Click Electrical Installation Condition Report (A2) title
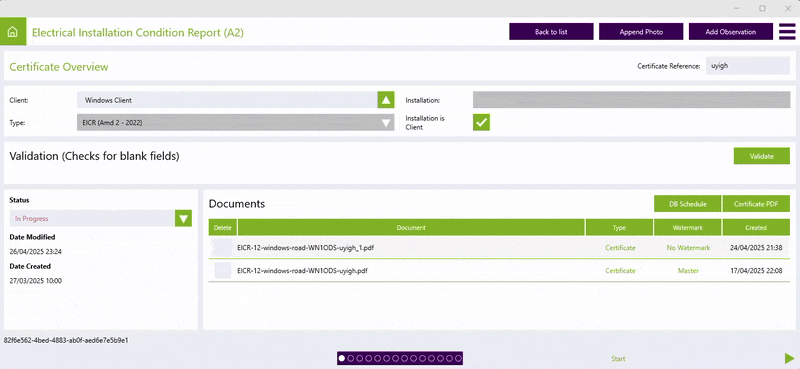This screenshot has width=800, height=369. 138,33
